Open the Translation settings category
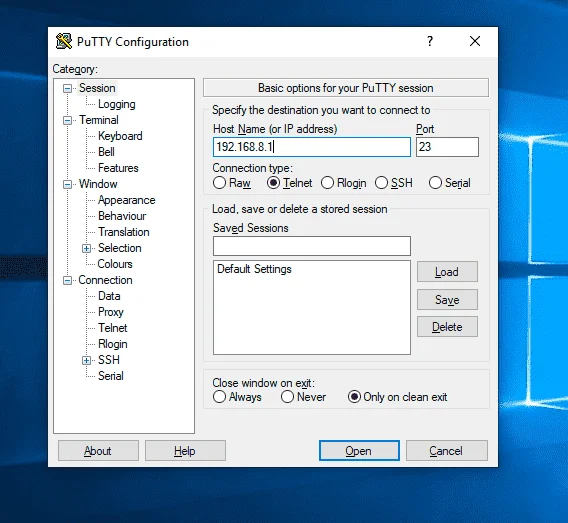 tap(124, 232)
